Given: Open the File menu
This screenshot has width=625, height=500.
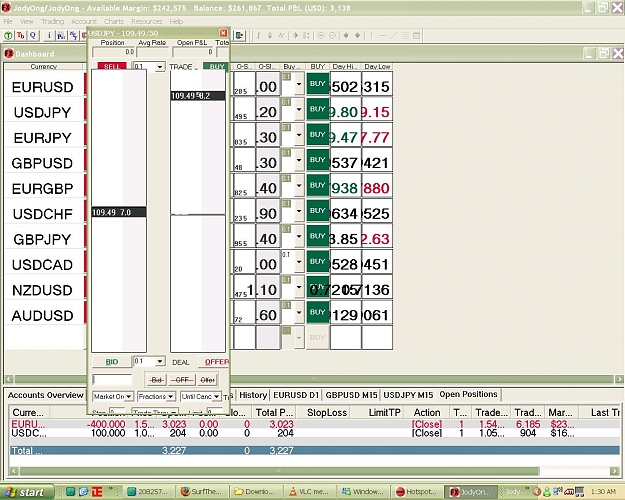Looking at the screenshot, I should (x=8, y=22).
